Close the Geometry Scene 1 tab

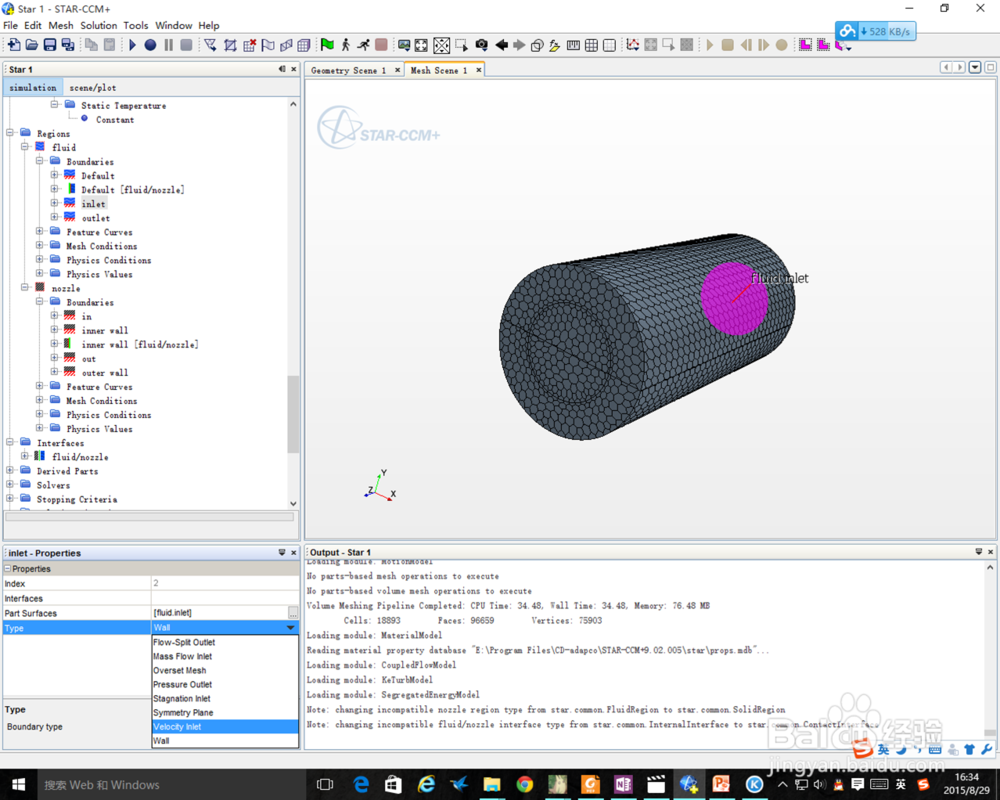[397, 70]
